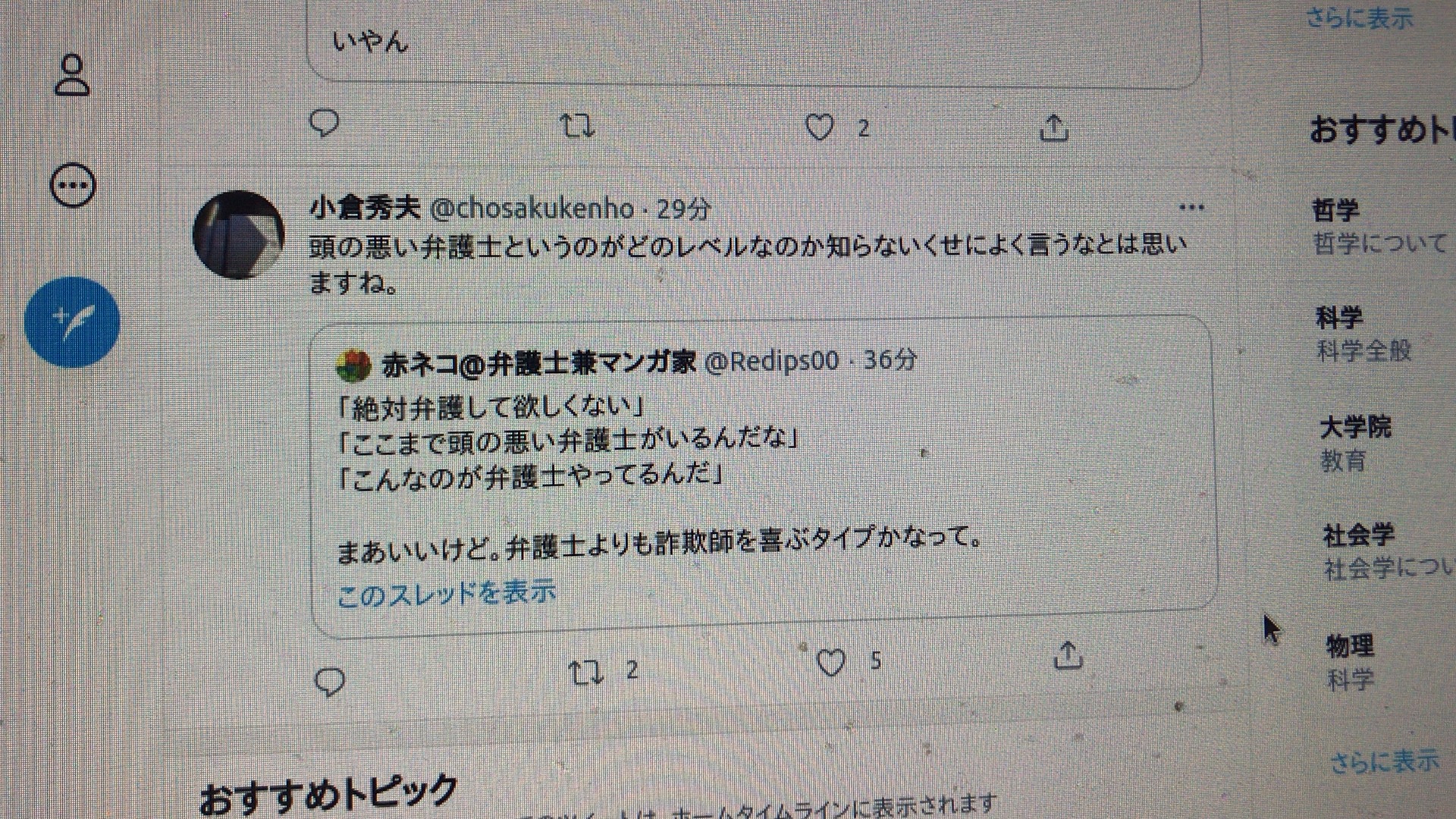1456x819 pixels.
Task: Open three-dot menu on 小倉秀夫's tweet
Action: (x=1191, y=207)
